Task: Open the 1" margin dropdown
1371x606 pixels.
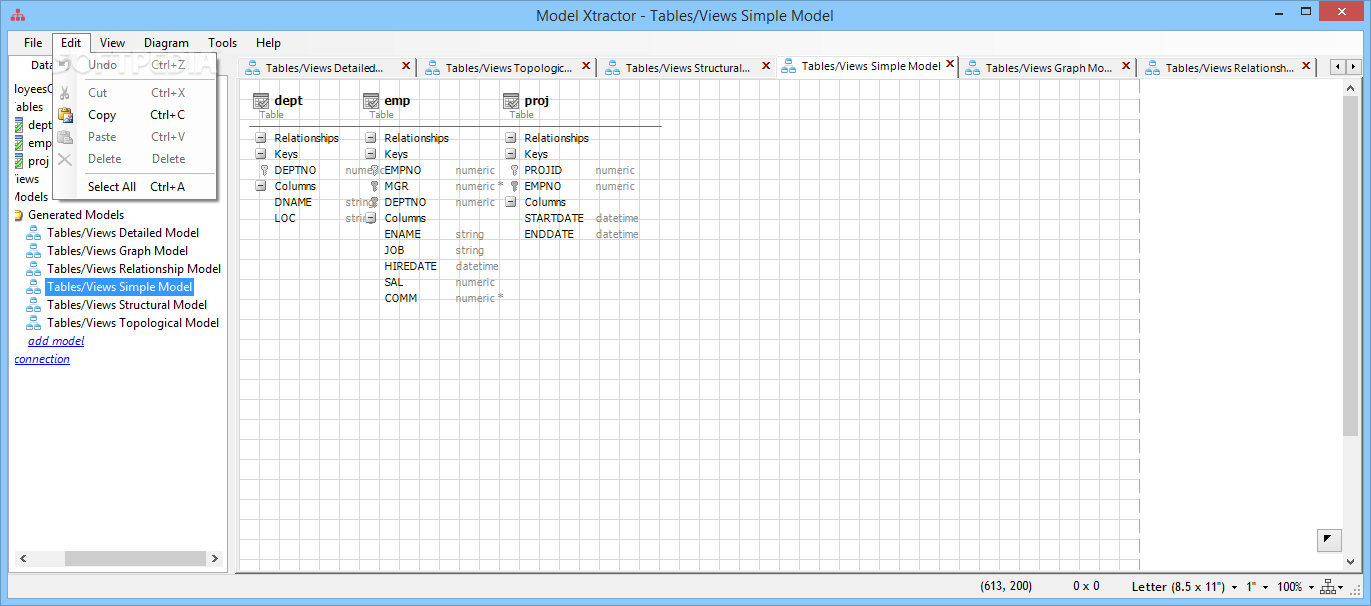Action: click(x=1258, y=587)
